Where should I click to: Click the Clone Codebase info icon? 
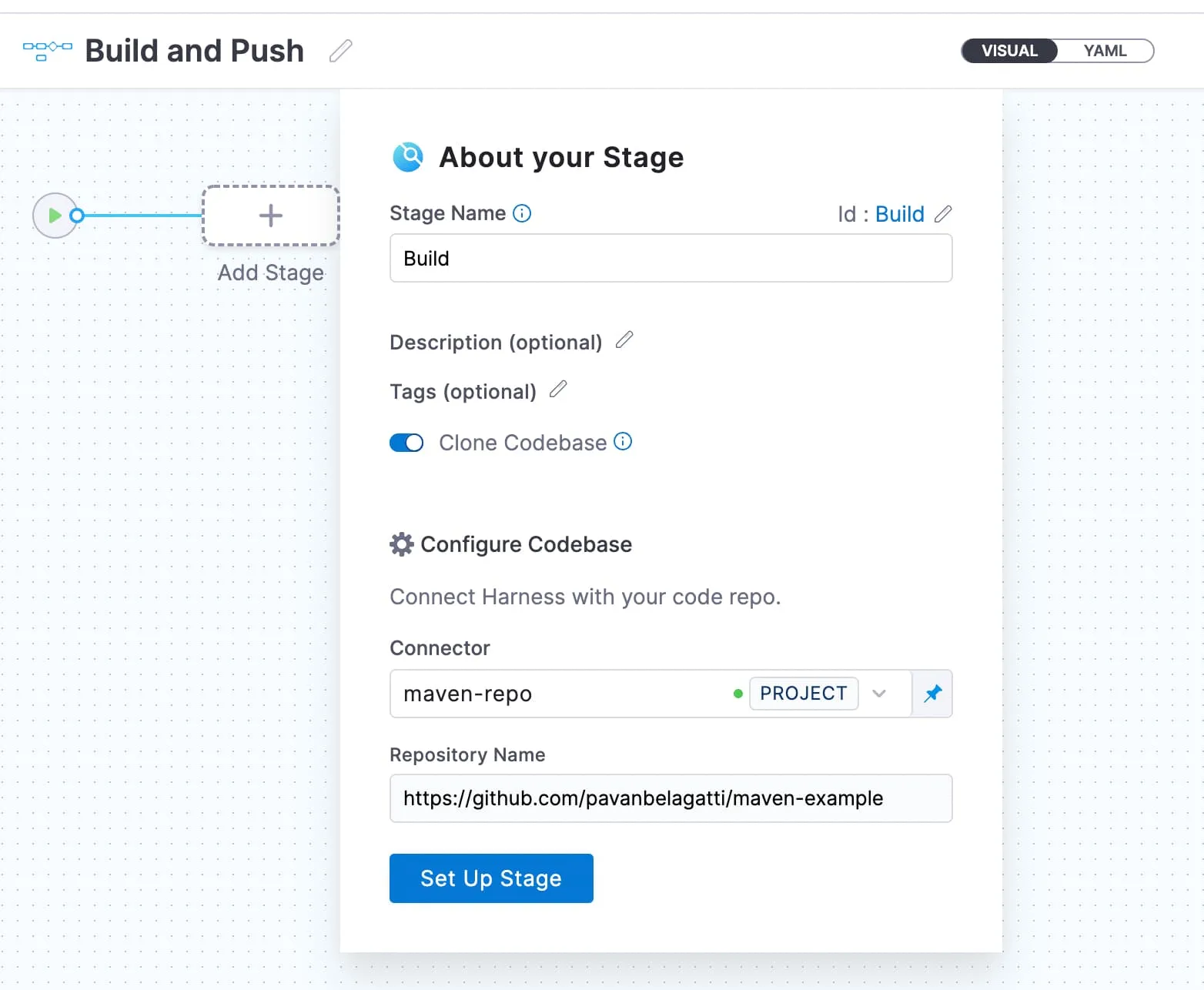(624, 441)
